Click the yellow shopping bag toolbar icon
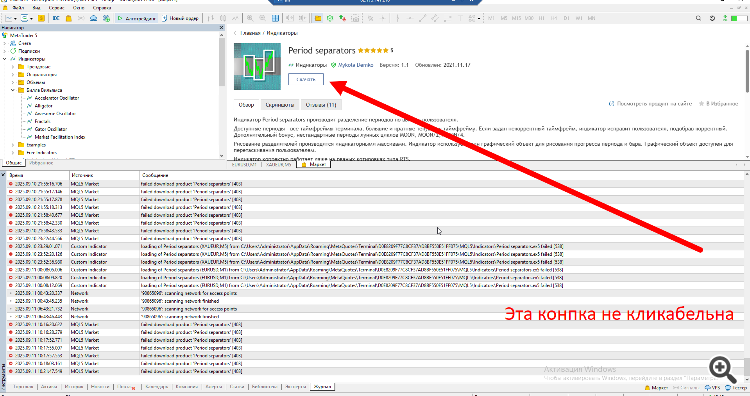 68,18
